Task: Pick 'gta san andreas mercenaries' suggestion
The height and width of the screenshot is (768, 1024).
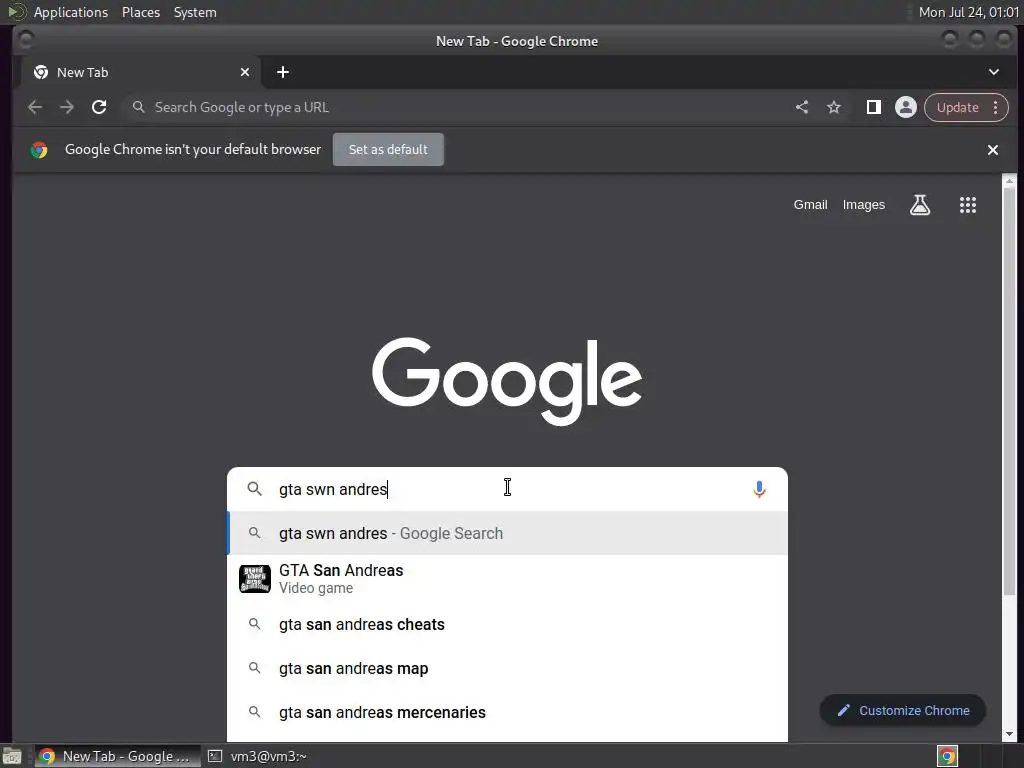Action: tap(507, 712)
